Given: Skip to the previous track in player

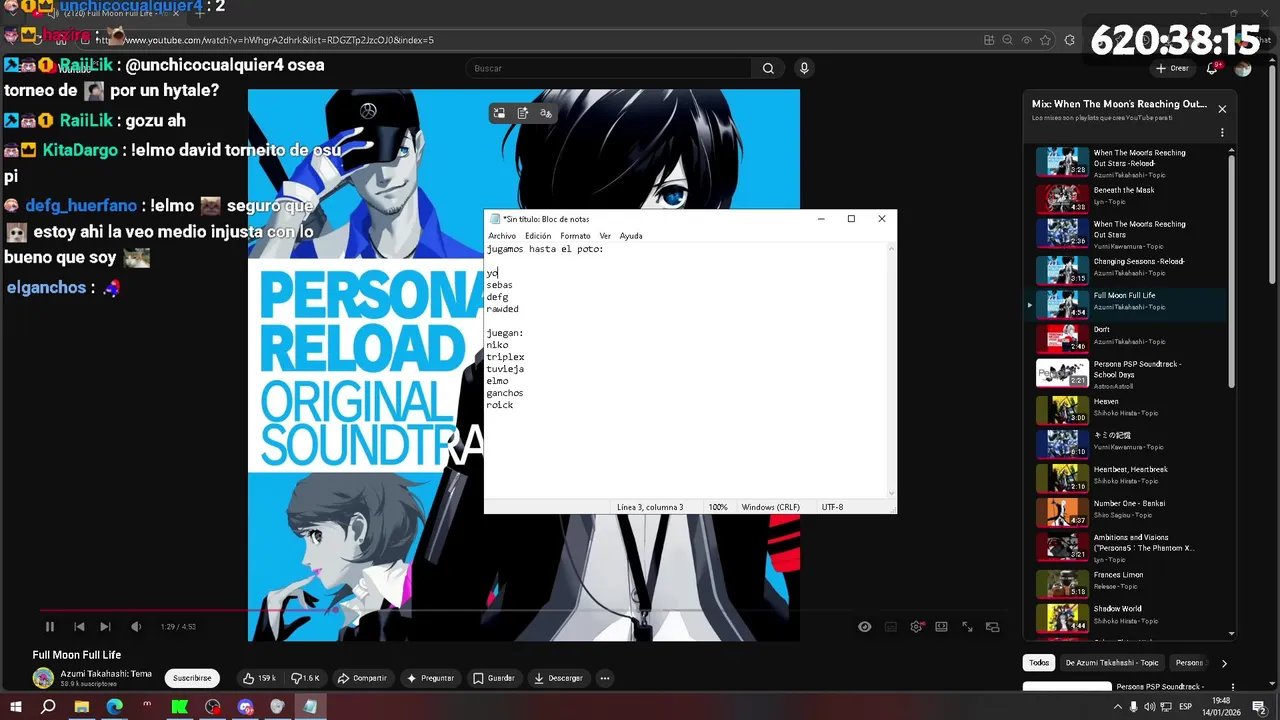Looking at the screenshot, I should 79,627.
